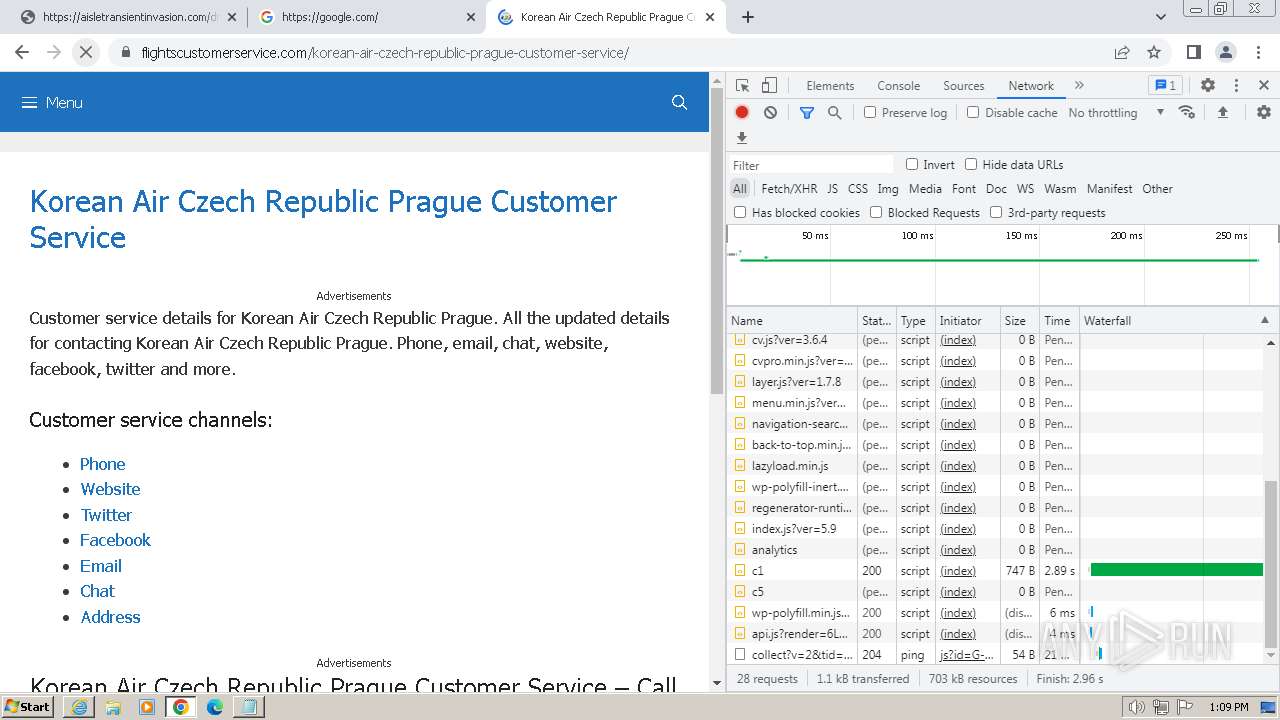This screenshot has width=1280, height=720.
Task: Follow the Facebook link
Action: click(x=115, y=540)
